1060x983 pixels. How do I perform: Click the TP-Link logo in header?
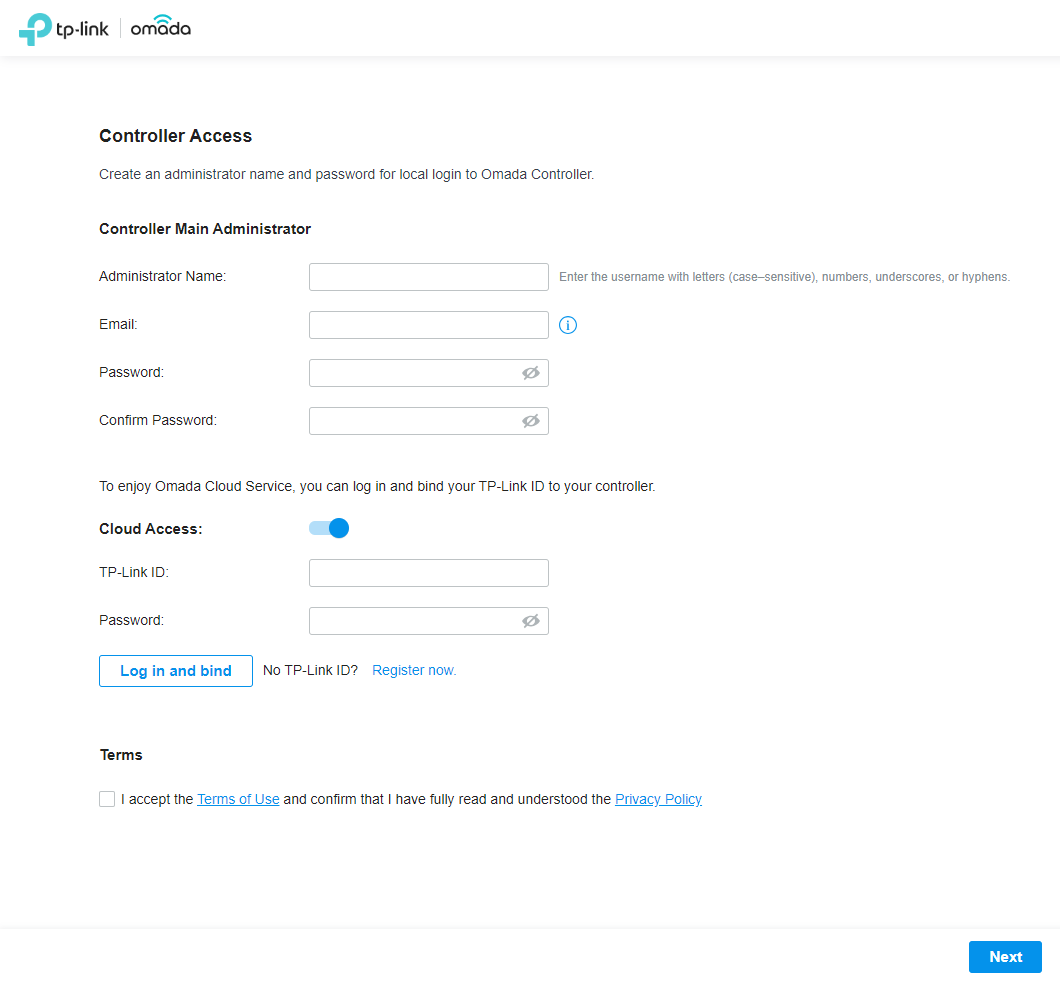coord(64,28)
